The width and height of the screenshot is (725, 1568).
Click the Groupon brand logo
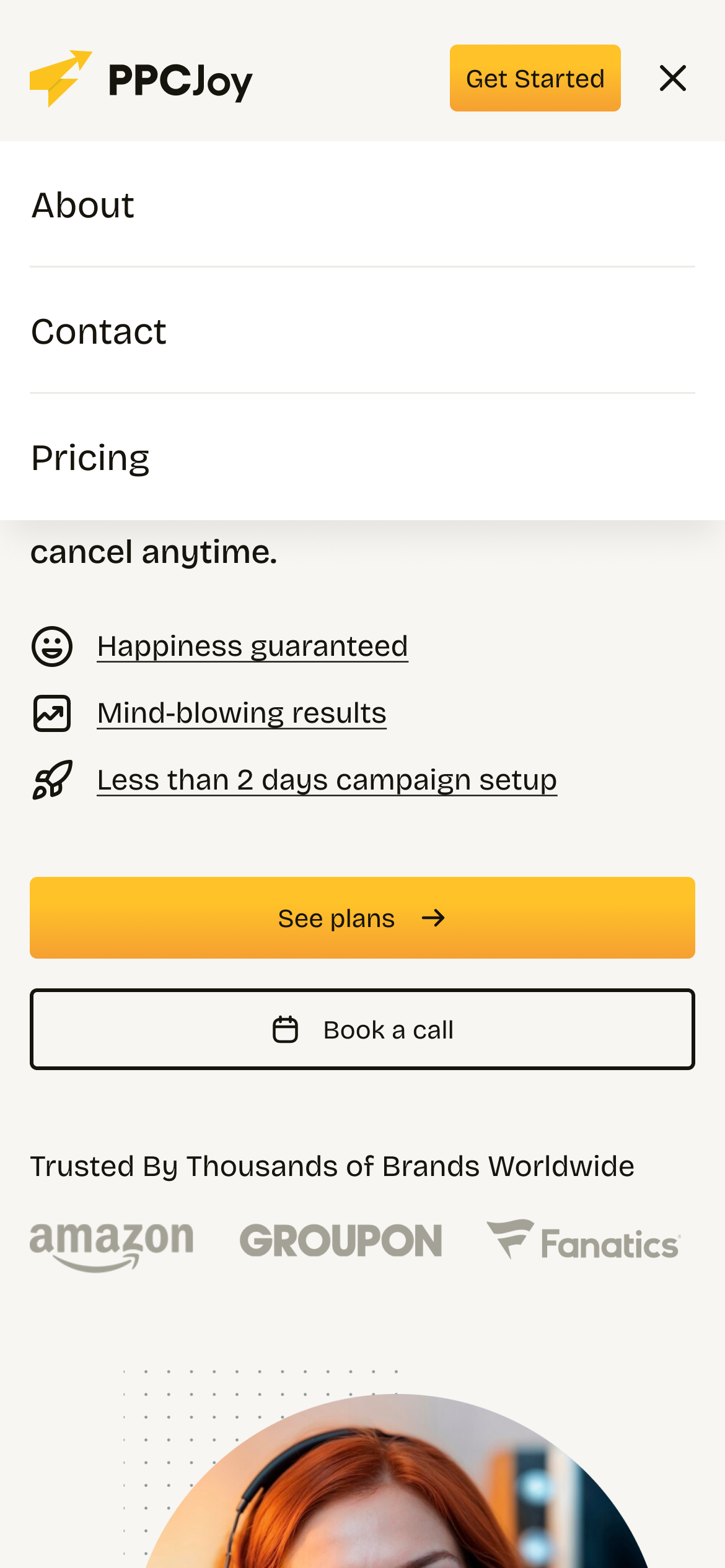[341, 1241]
